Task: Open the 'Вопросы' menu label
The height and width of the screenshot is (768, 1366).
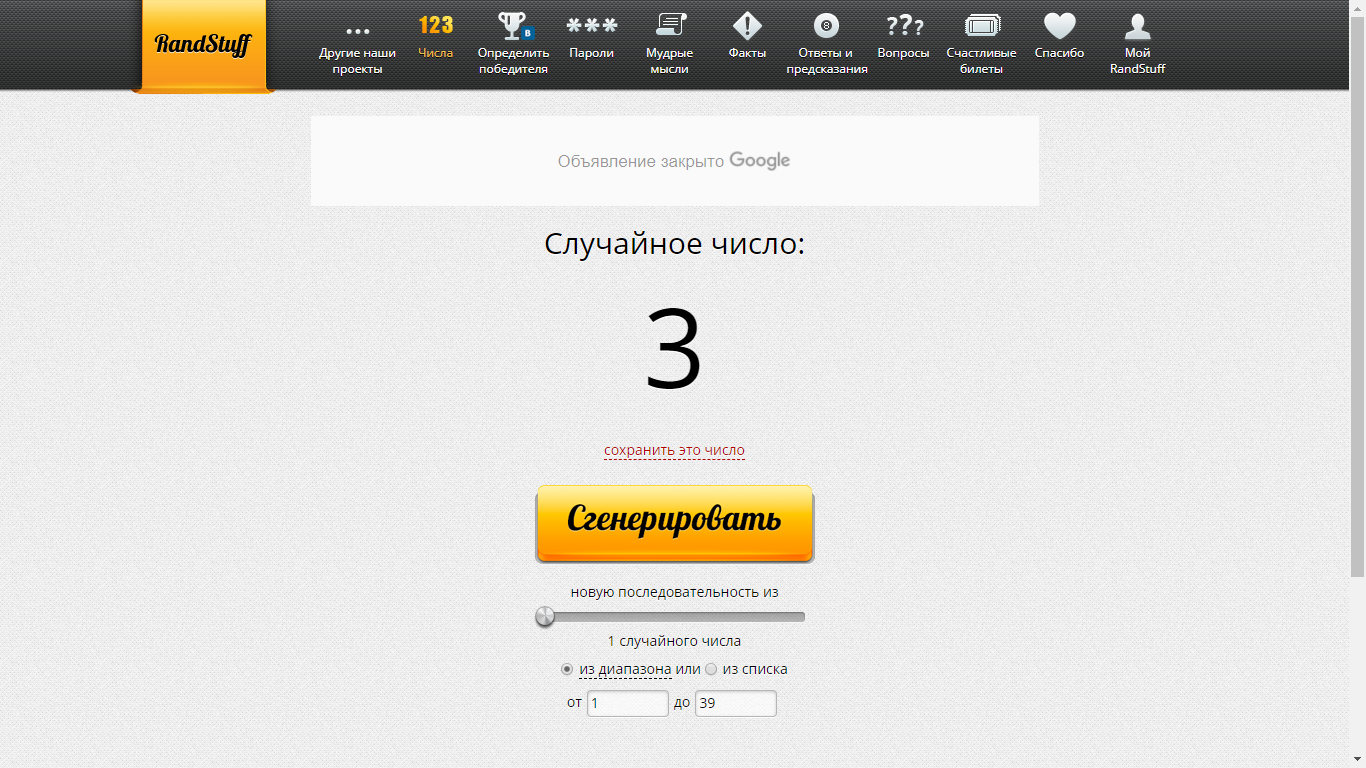Action: tap(904, 53)
